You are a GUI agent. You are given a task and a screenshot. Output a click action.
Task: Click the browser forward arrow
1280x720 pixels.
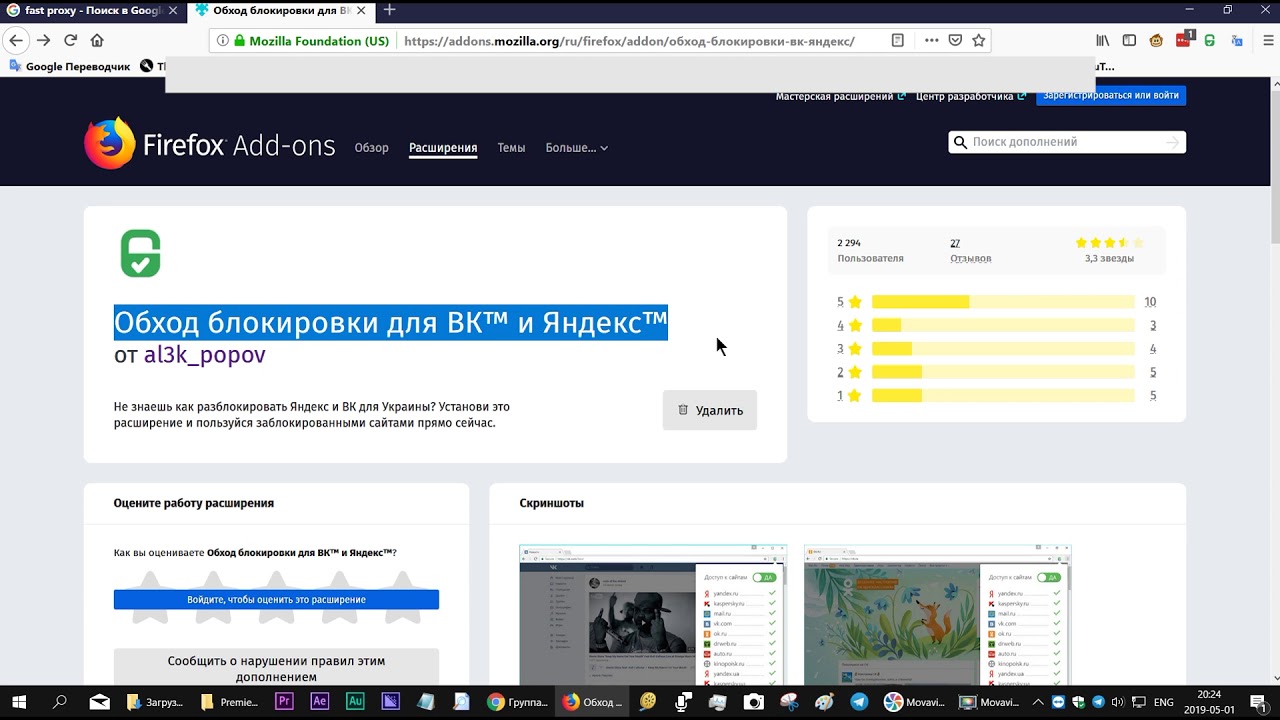(x=43, y=41)
